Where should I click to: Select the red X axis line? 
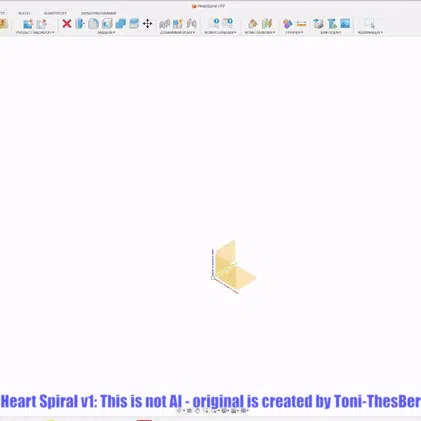227,286
